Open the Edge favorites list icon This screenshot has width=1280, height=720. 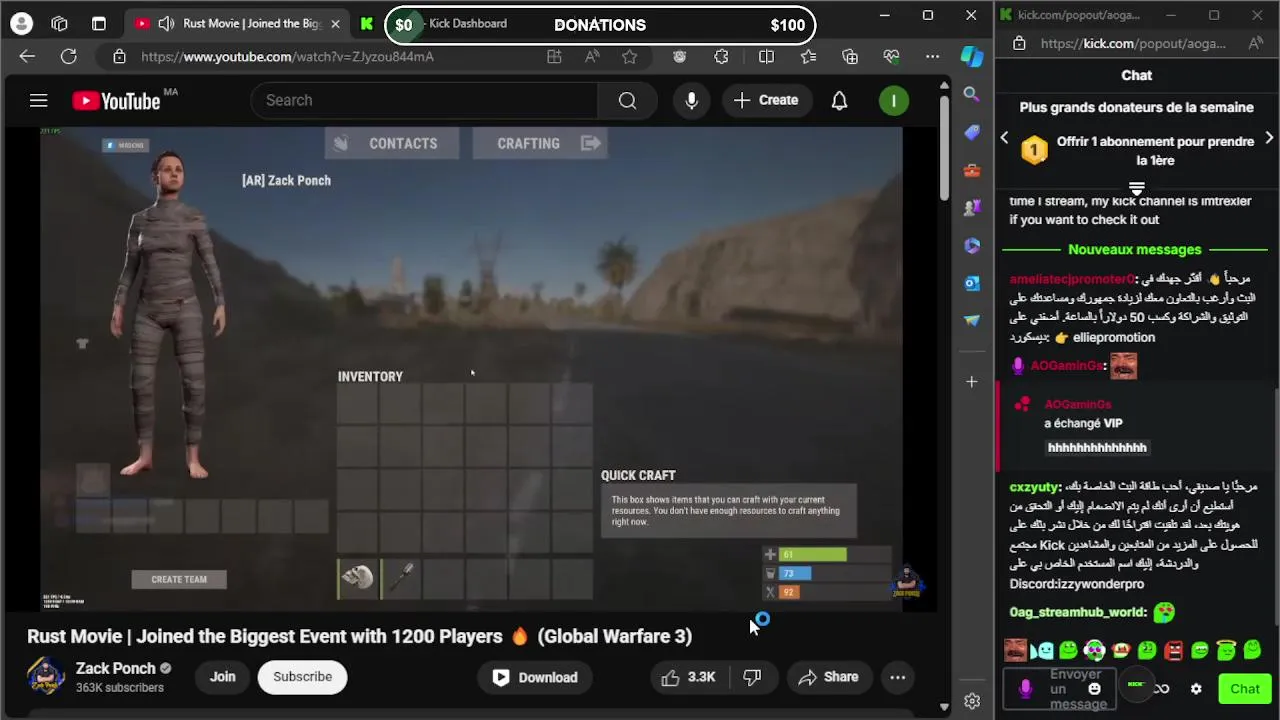coord(808,57)
